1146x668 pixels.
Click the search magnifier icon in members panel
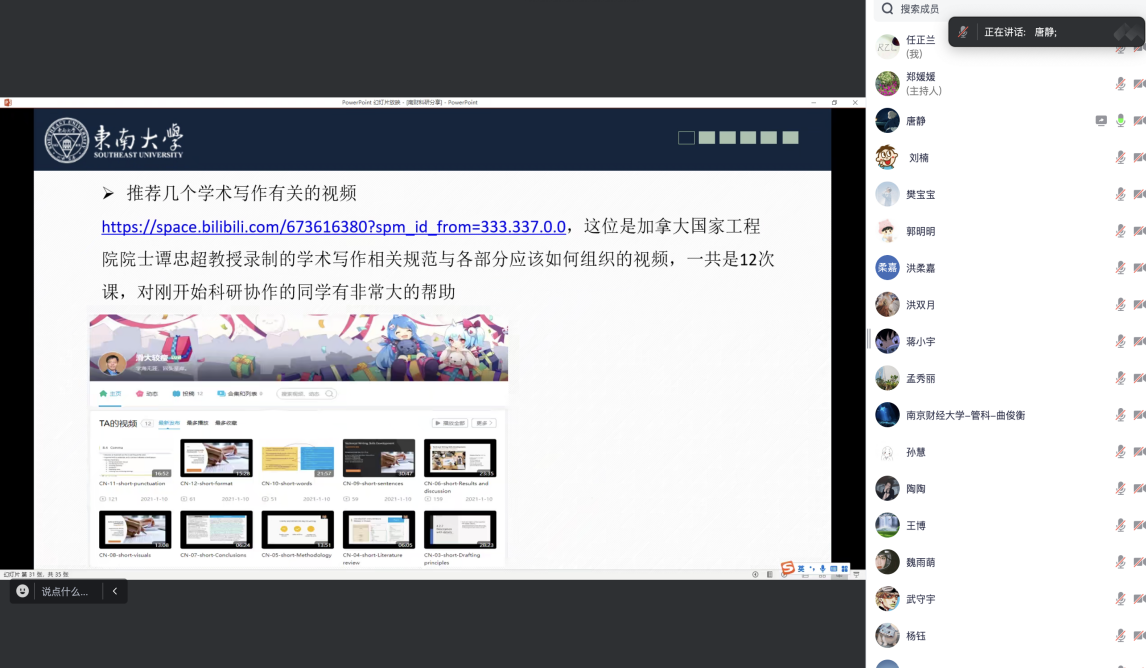click(x=887, y=9)
